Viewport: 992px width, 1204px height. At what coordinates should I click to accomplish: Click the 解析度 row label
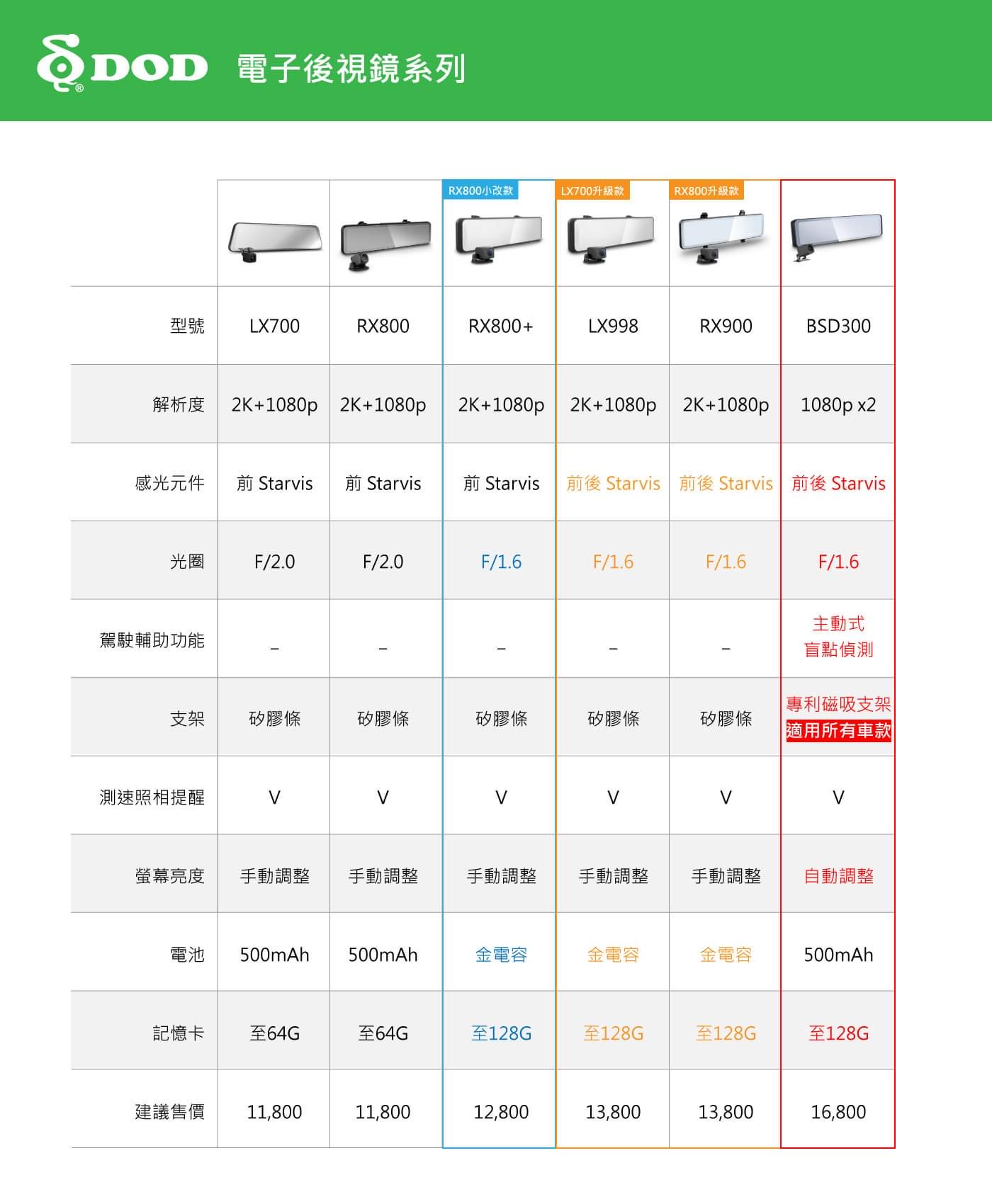[x=179, y=404]
